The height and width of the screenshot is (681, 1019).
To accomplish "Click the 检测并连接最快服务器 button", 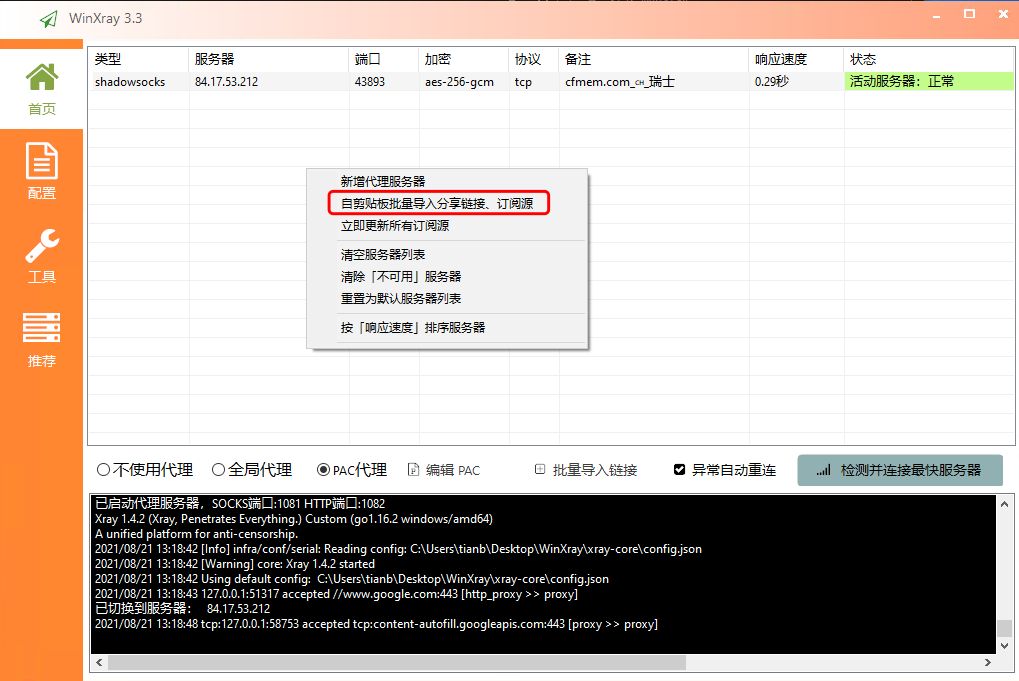I will tap(900, 470).
